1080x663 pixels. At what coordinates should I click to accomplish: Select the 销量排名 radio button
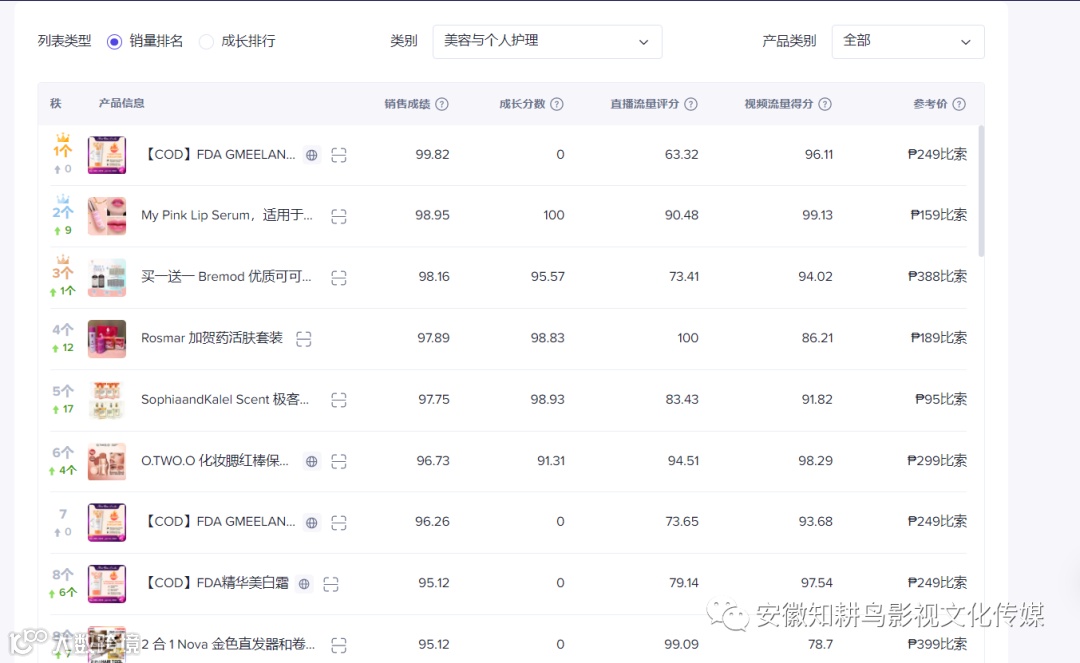[x=114, y=41]
